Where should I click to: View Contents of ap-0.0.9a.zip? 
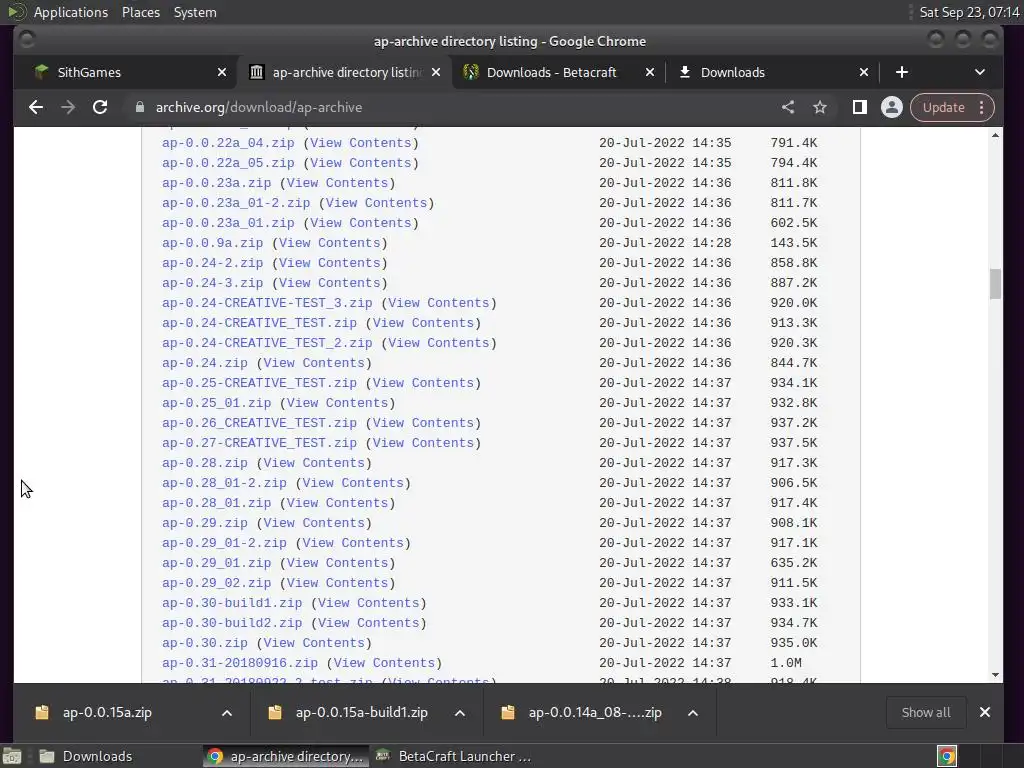[x=329, y=243]
